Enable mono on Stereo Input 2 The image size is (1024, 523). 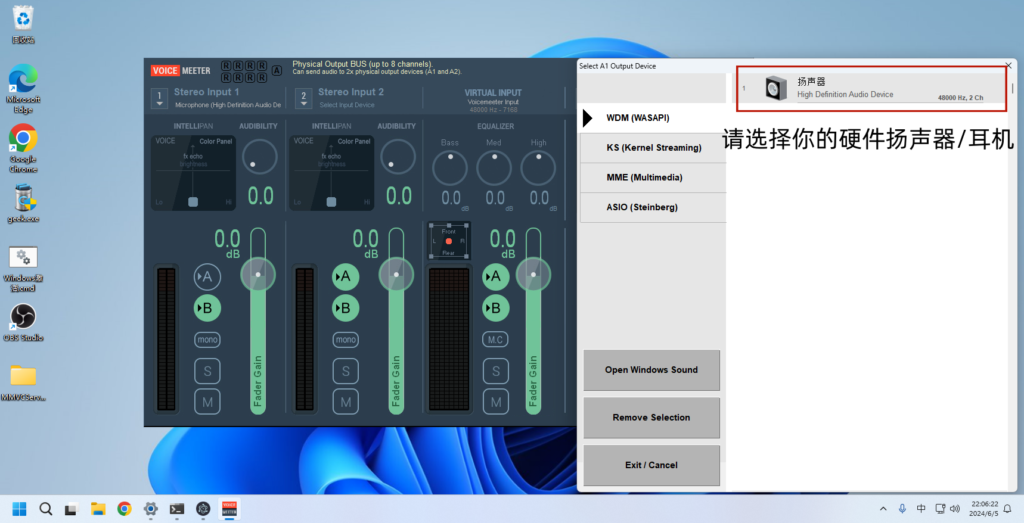tap(345, 340)
